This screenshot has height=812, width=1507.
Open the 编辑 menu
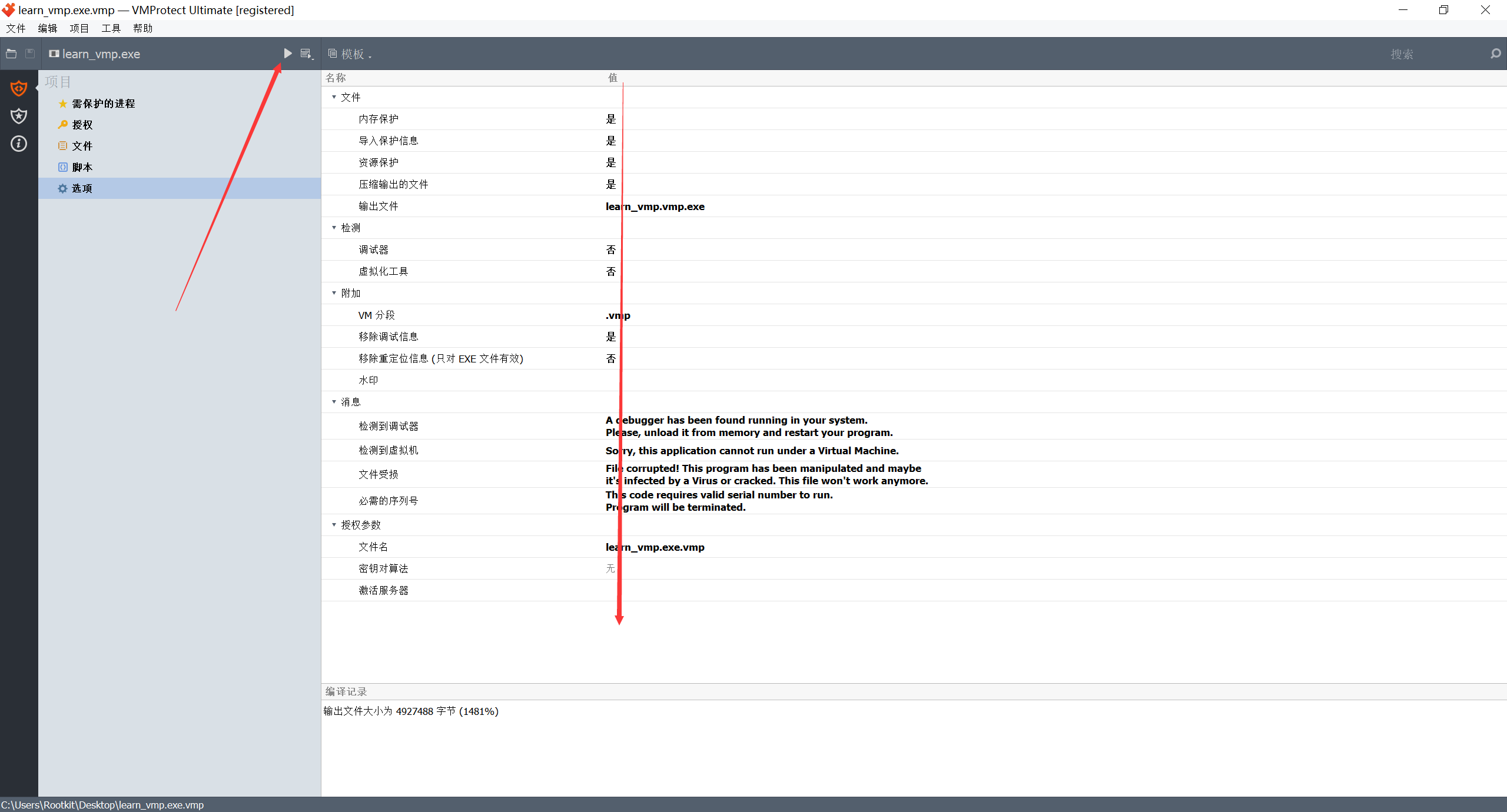pos(48,28)
